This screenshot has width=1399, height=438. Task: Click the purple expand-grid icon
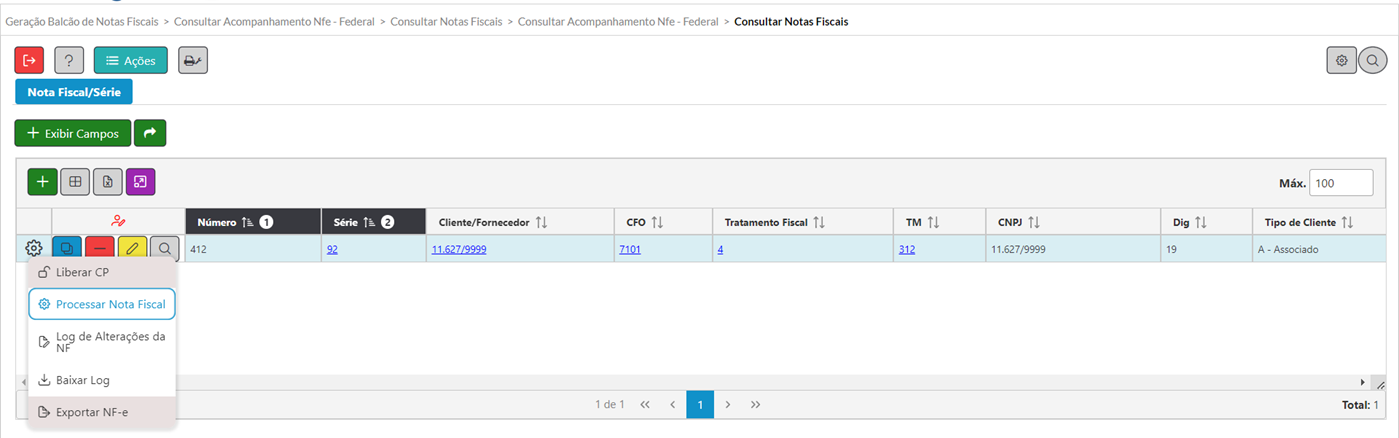(141, 182)
